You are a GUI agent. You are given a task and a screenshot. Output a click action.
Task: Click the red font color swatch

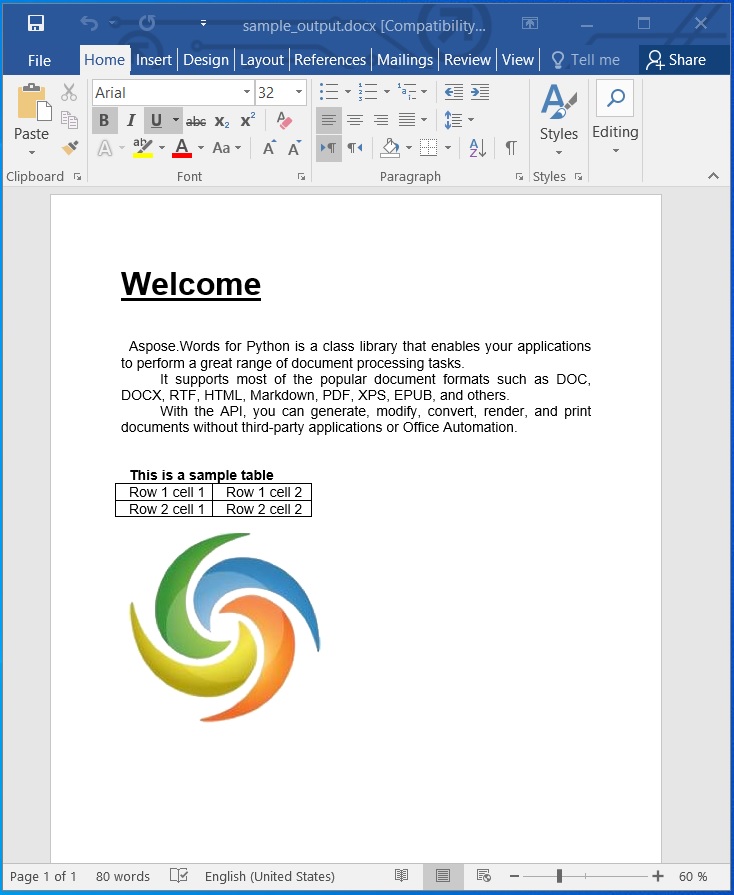(181, 148)
